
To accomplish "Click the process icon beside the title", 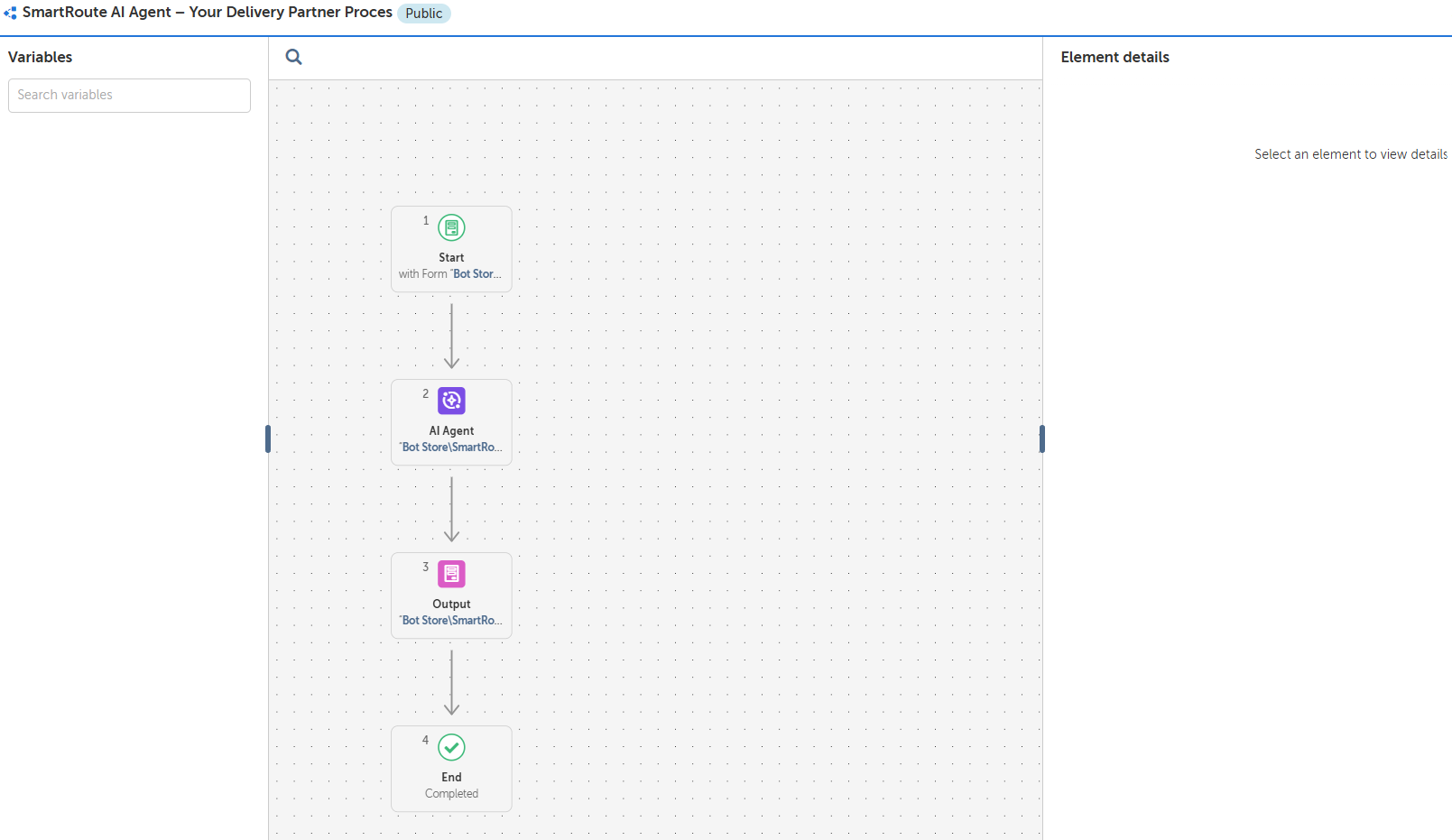I will [11, 14].
